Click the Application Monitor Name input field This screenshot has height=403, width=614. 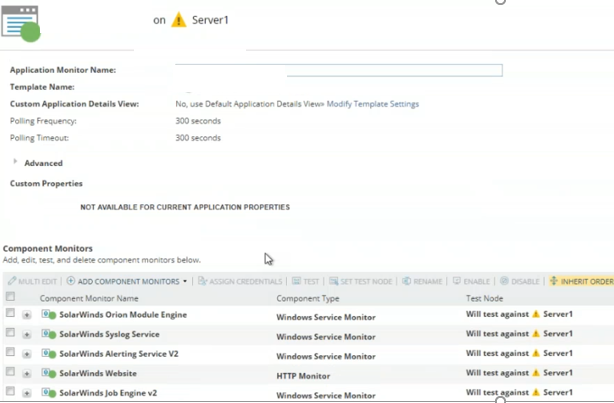pos(339,70)
